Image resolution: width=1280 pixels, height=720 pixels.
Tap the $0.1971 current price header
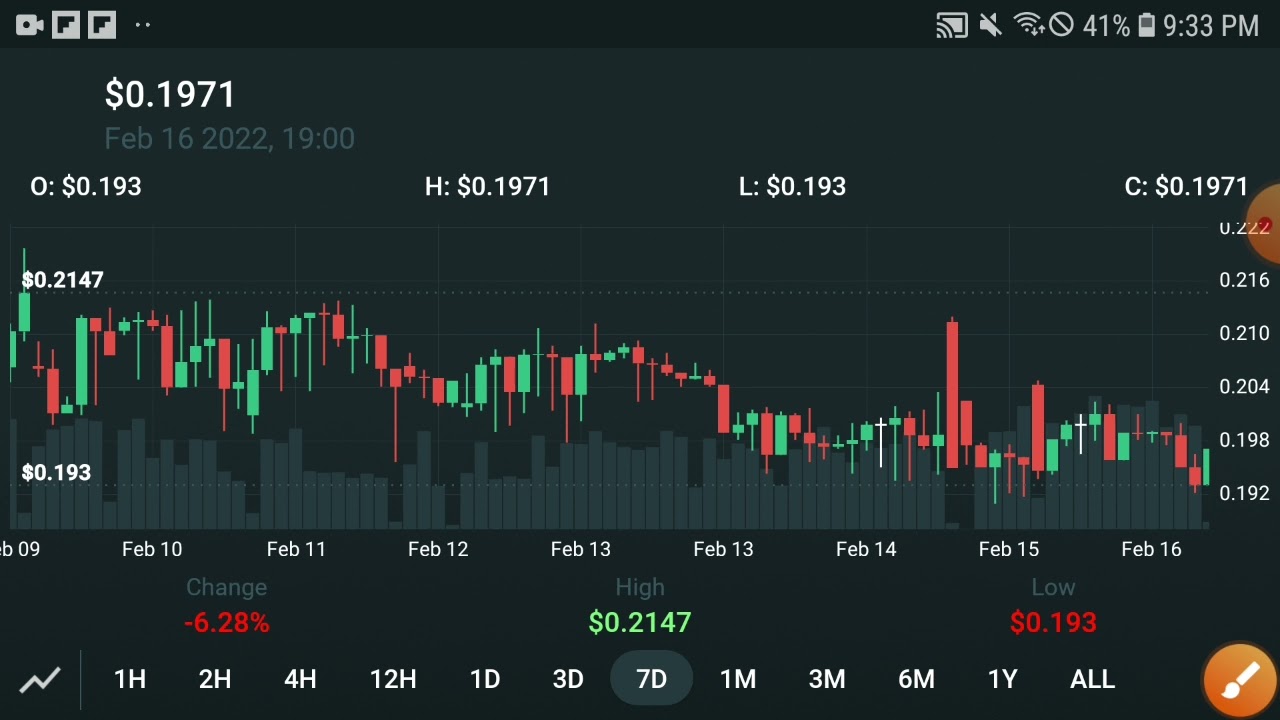coord(170,95)
